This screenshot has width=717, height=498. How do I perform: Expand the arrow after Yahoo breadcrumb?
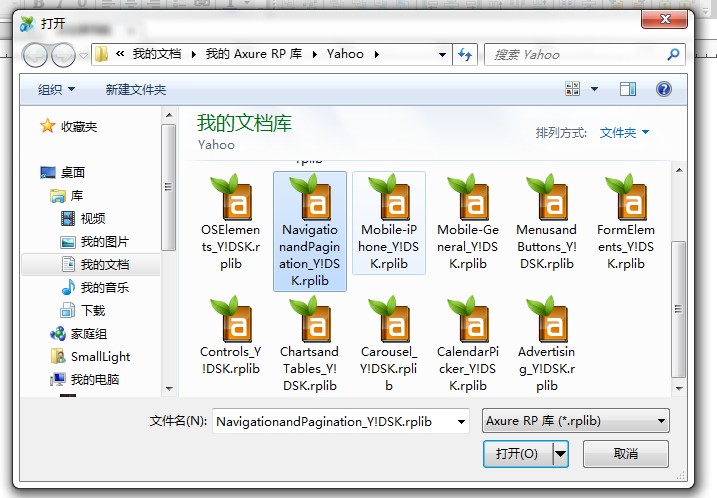377,54
